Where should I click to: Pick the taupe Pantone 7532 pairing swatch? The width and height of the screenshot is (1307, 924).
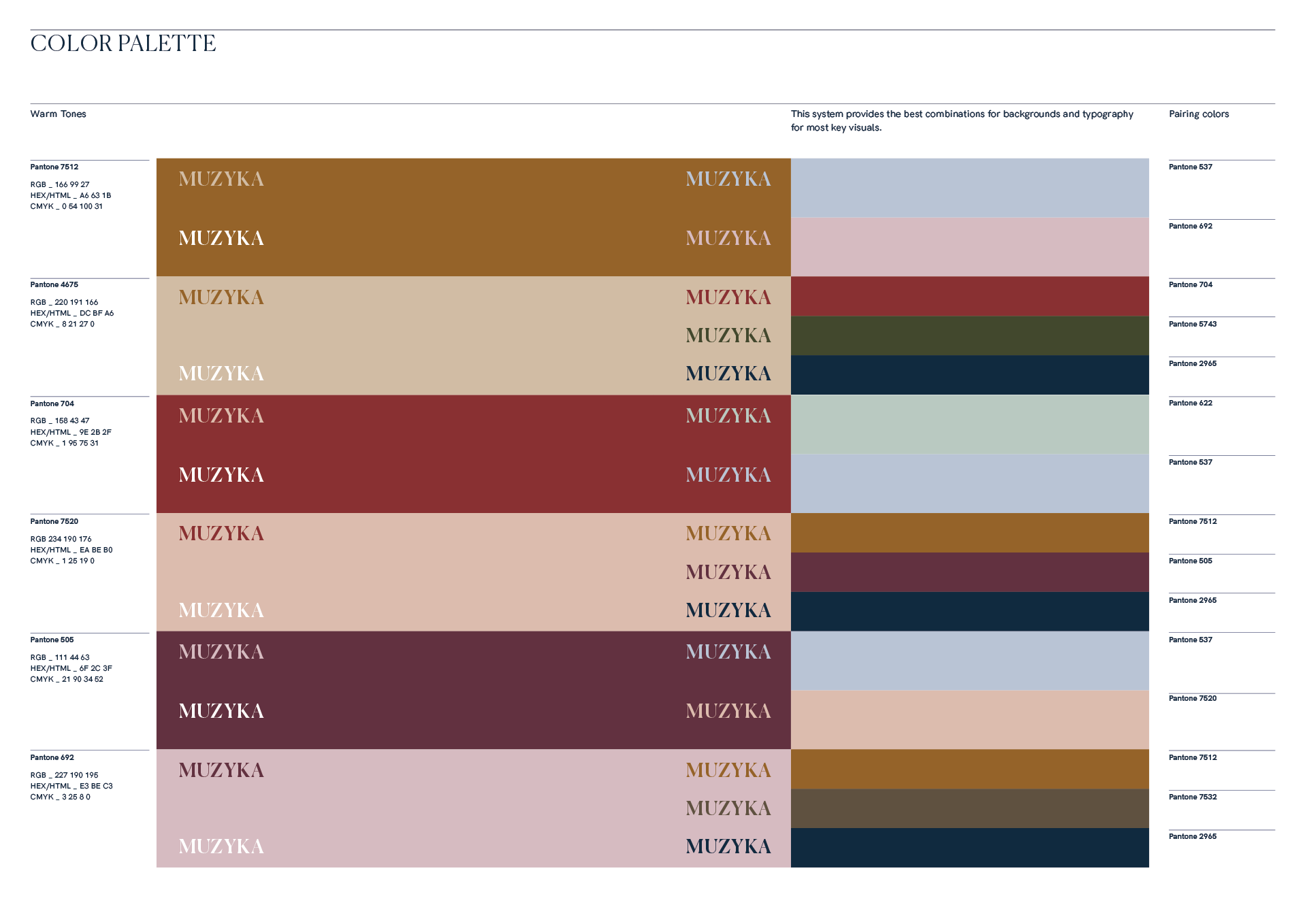click(969, 808)
